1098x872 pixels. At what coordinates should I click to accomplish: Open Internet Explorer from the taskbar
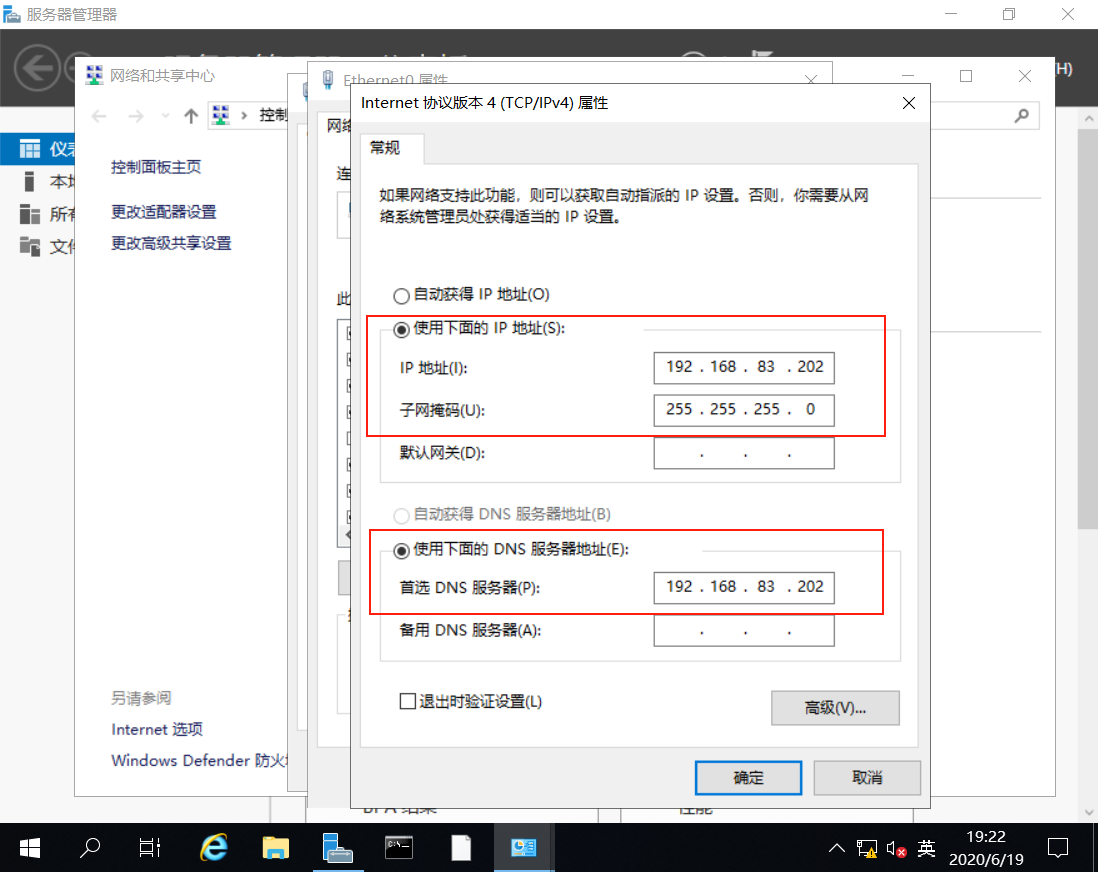click(213, 847)
